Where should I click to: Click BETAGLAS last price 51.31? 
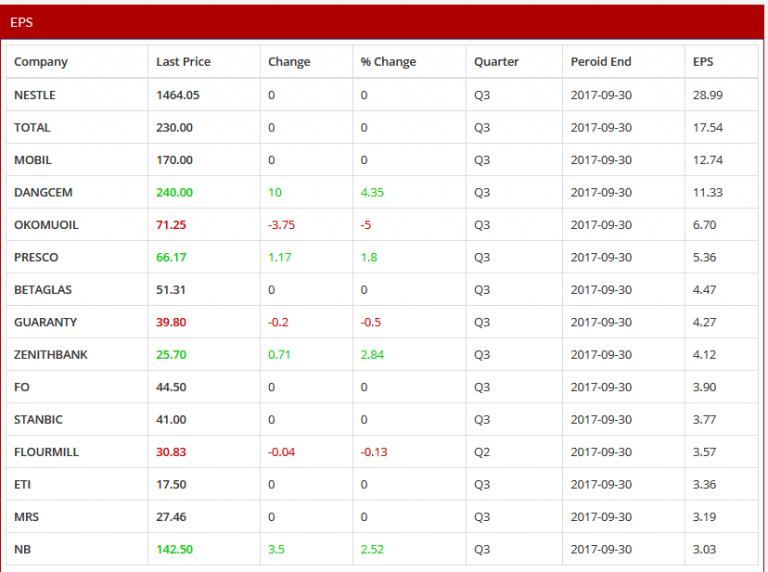pyautogui.click(x=171, y=289)
